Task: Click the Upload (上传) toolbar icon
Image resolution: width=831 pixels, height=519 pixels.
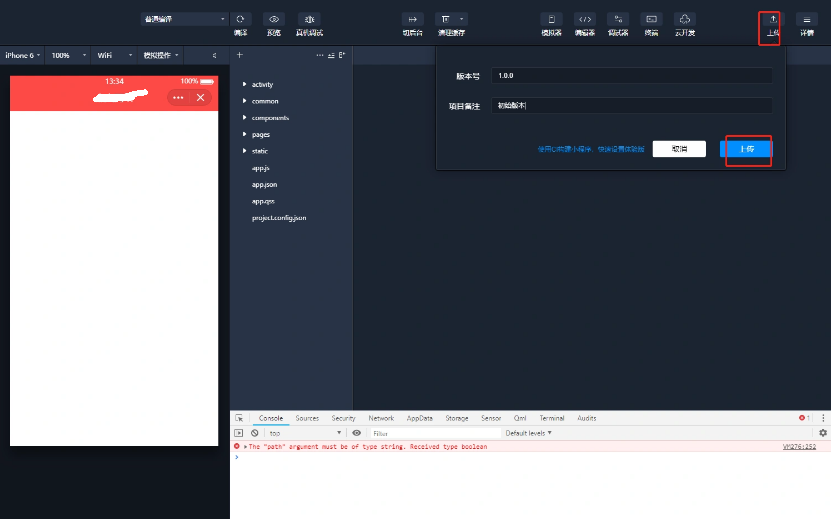Action: pyautogui.click(x=772, y=20)
